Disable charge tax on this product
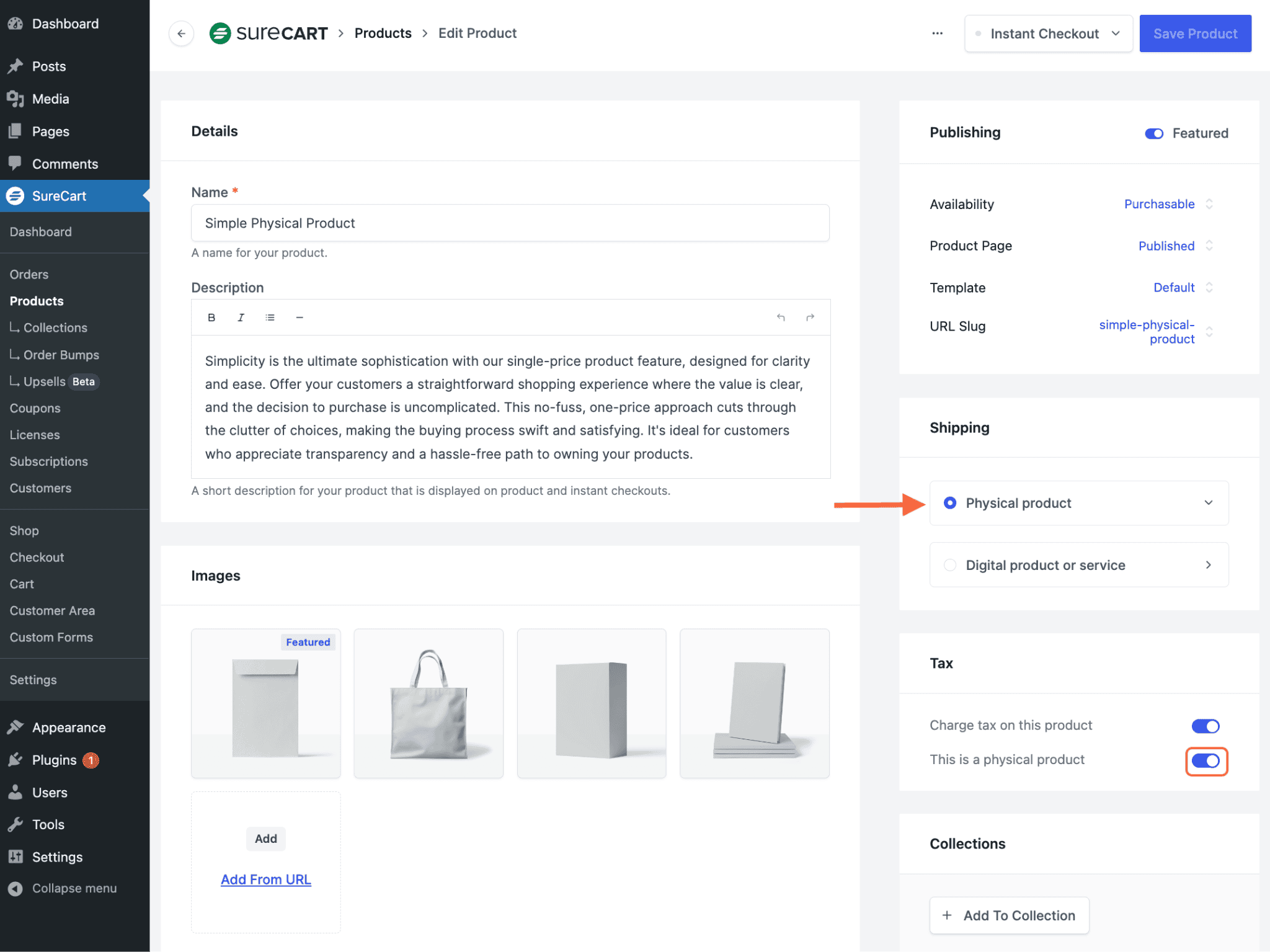The width and height of the screenshot is (1270, 952). click(x=1205, y=726)
